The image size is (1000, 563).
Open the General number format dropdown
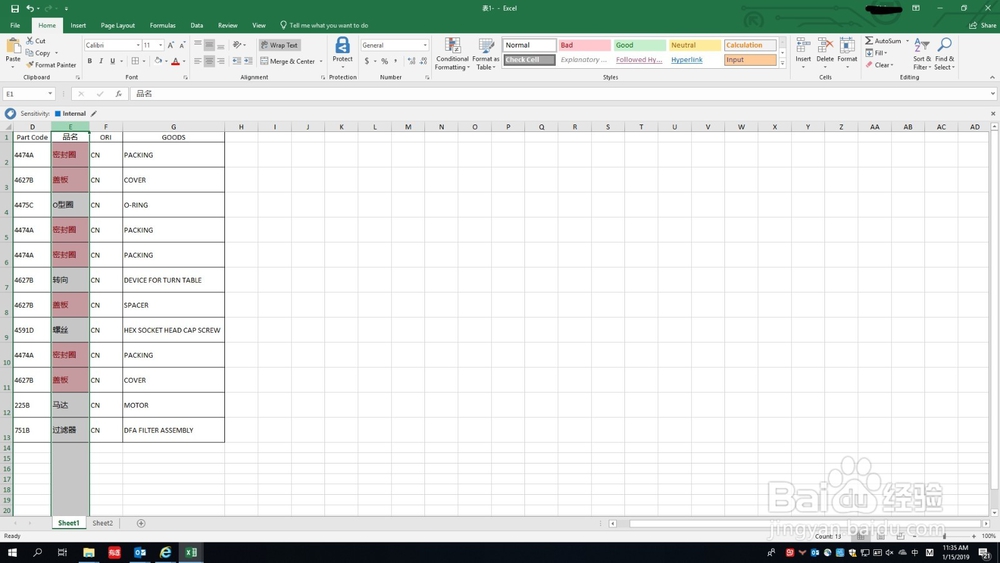coord(425,45)
